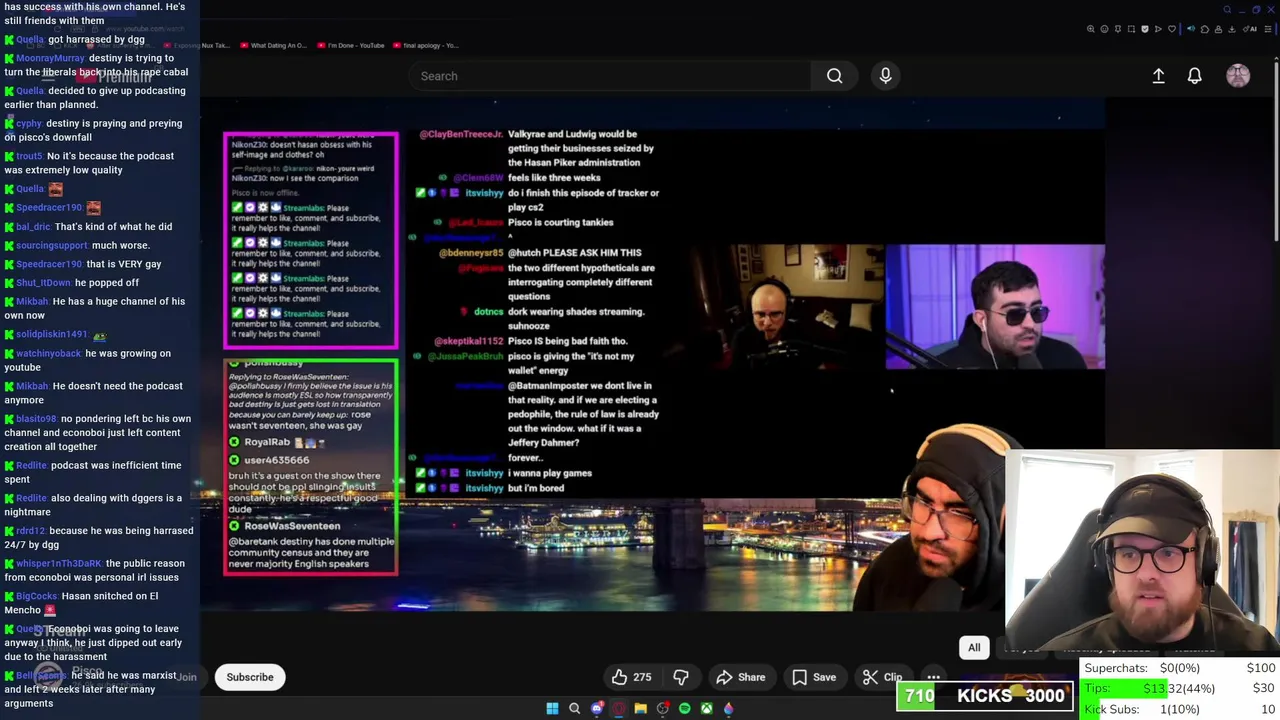Image resolution: width=1280 pixels, height=720 pixels.
Task: Open the 'final apology - Yo...' bookmark
Action: point(425,45)
